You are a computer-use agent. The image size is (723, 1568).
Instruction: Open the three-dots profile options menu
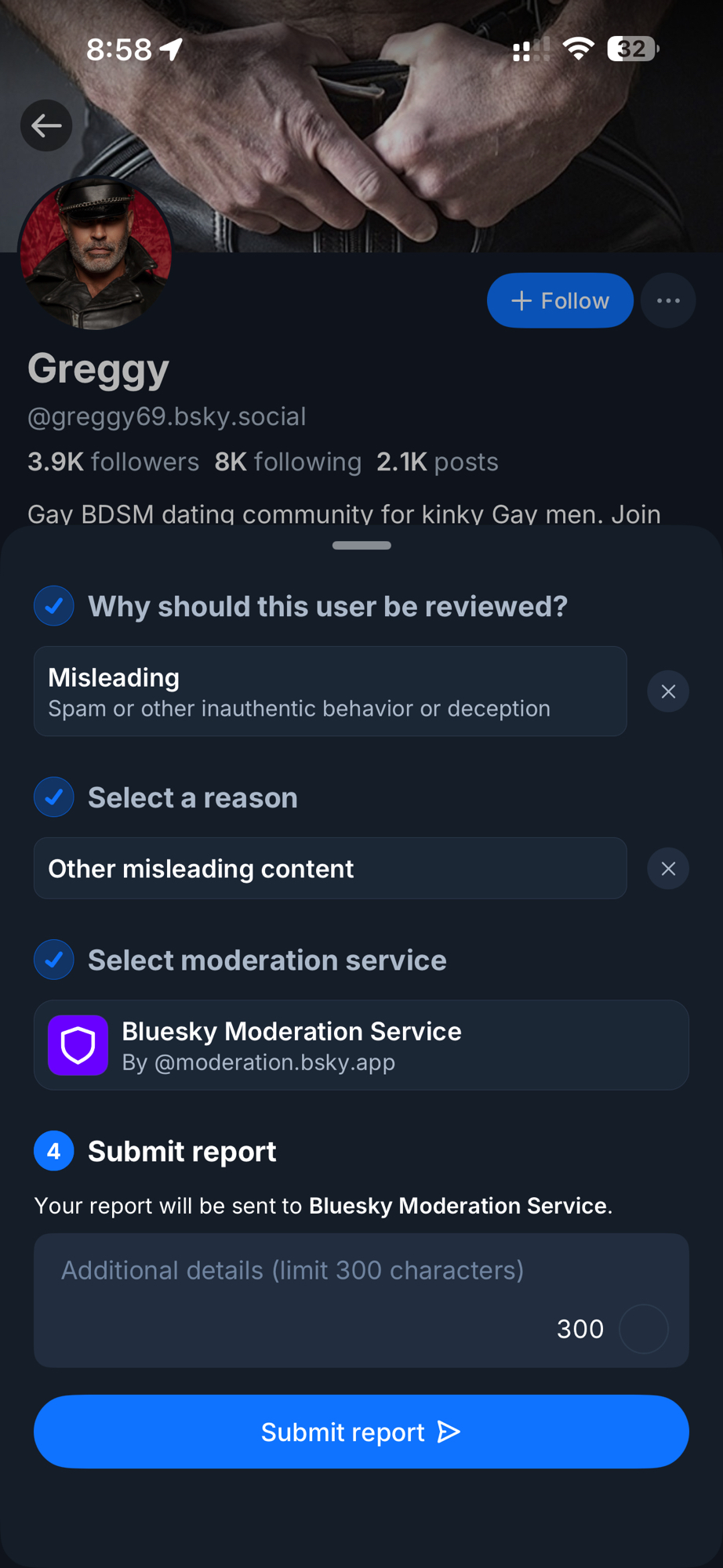(668, 300)
